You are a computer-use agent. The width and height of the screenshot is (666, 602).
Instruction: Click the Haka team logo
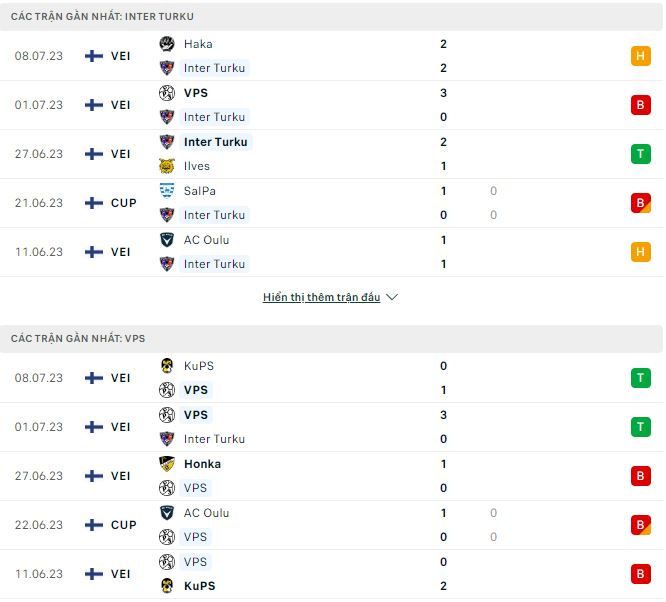(167, 44)
